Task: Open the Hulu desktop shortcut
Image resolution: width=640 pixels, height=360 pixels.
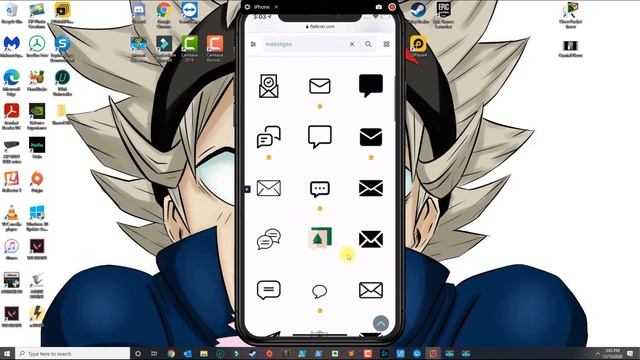Action: 37,148
